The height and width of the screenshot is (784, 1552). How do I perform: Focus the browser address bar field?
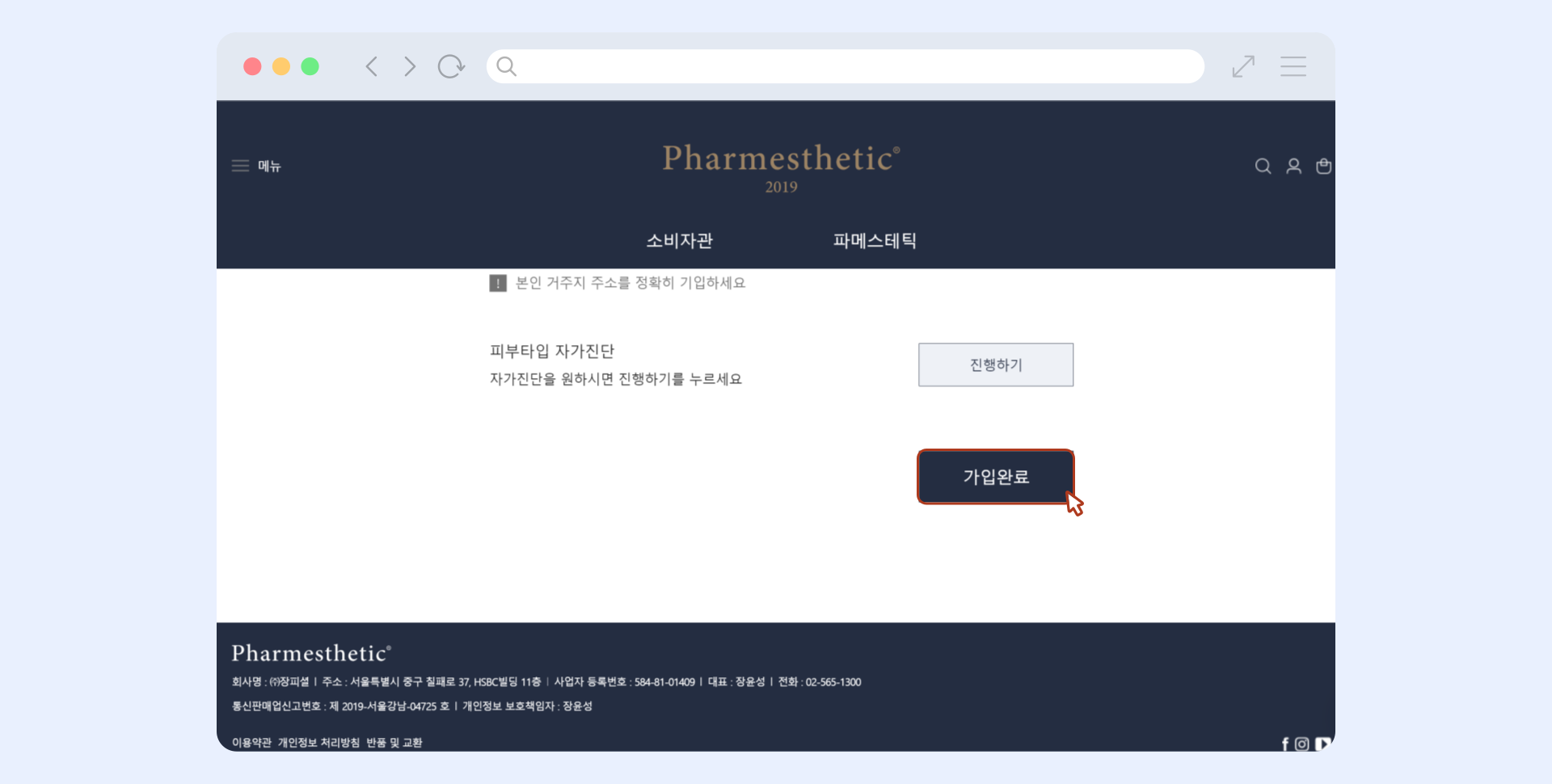coord(846,66)
